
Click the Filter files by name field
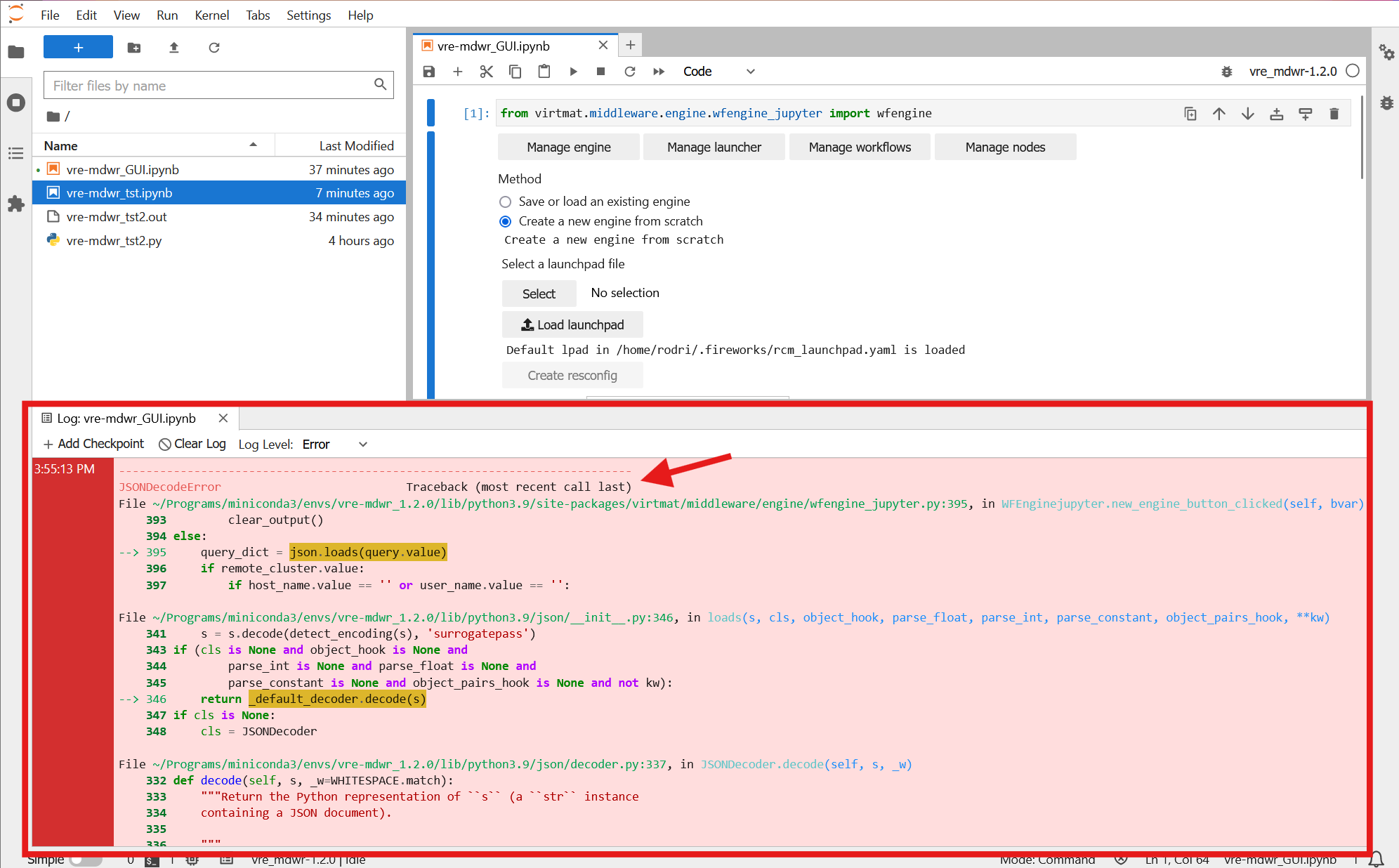[x=218, y=85]
